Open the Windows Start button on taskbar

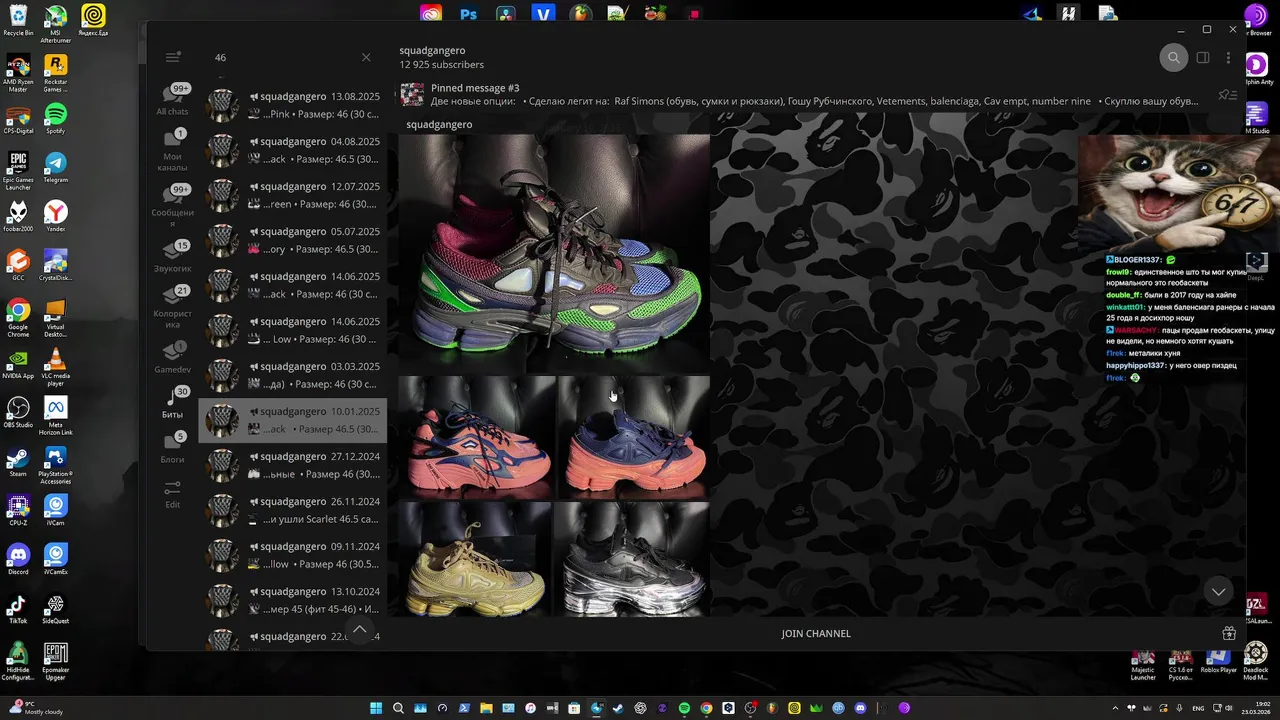[x=376, y=708]
